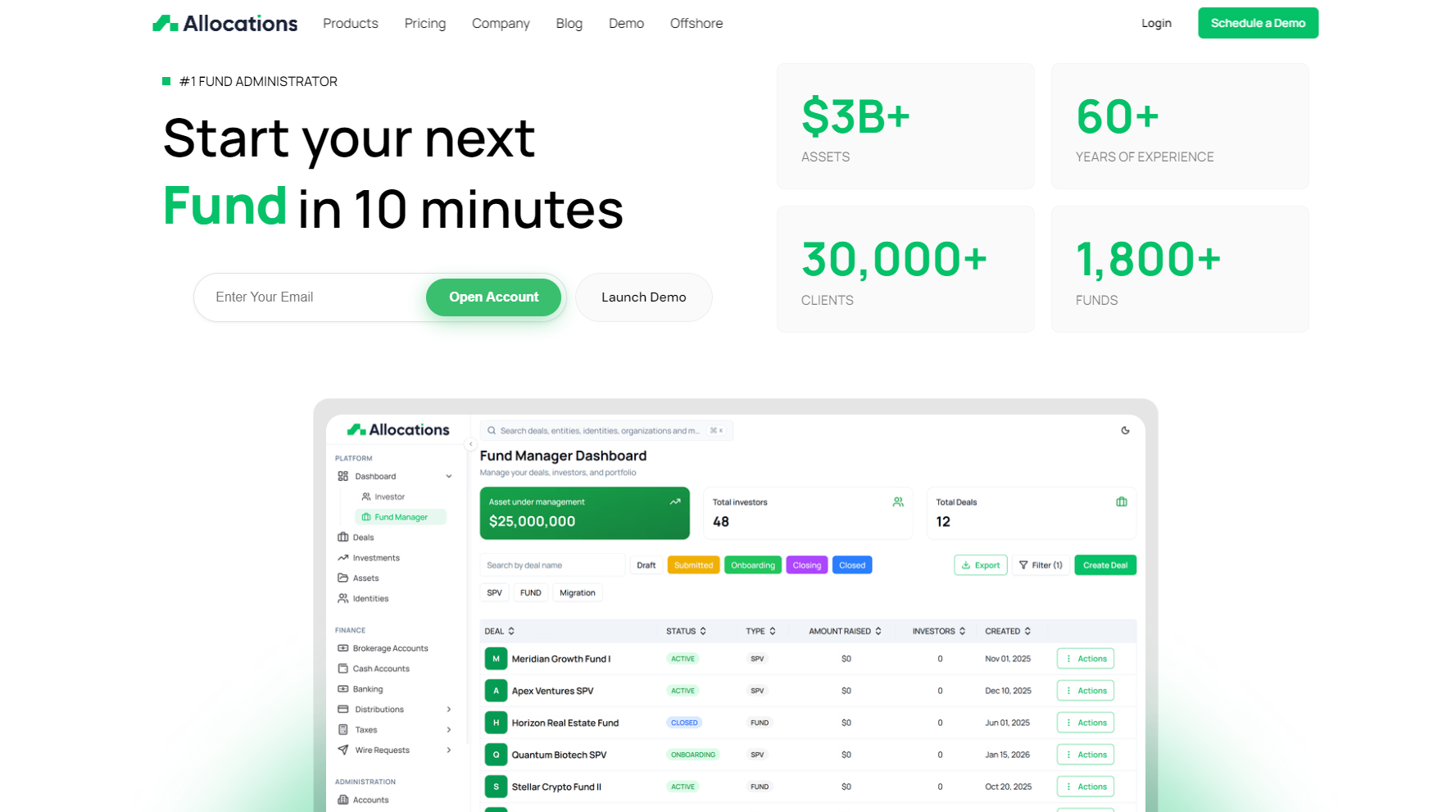Click the Taxes document icon
Screen dimensions: 1456x812
(x=342, y=729)
